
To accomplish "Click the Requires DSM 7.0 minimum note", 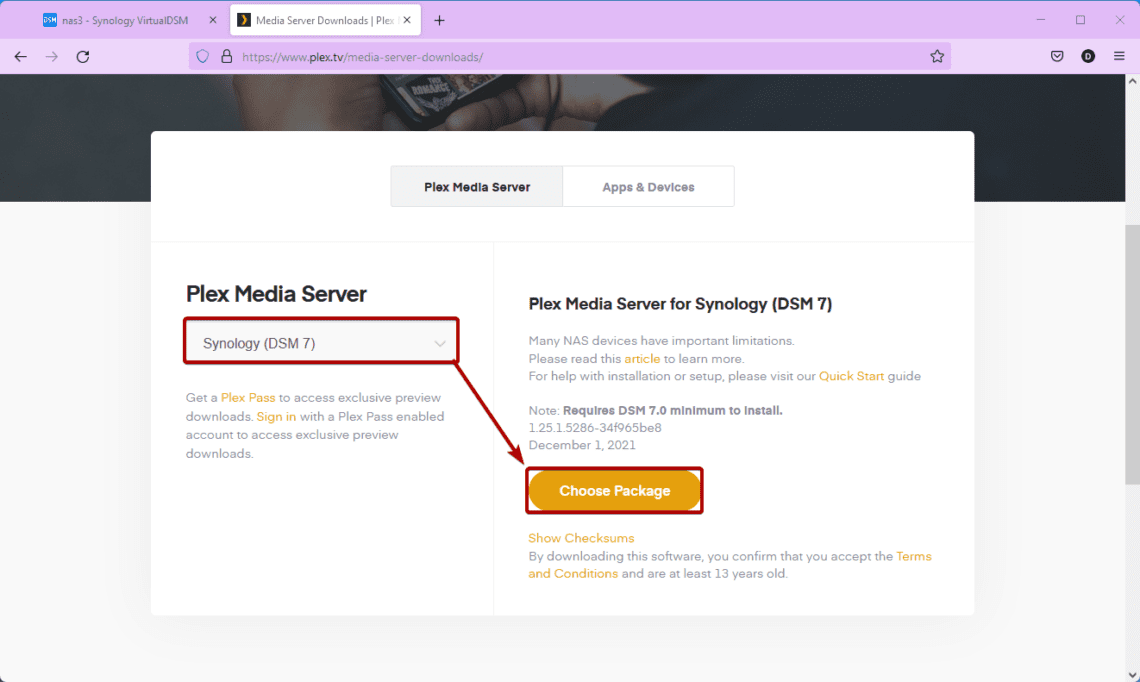I will point(673,411).
